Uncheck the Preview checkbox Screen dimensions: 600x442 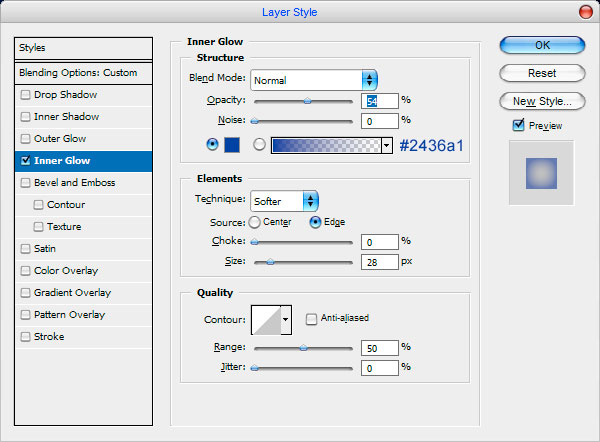(x=518, y=125)
